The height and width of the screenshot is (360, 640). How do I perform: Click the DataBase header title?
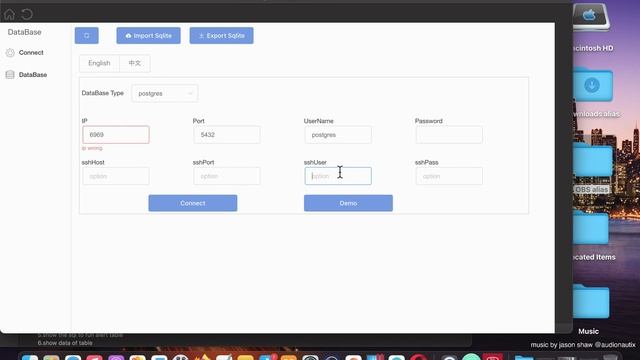tap(24, 32)
